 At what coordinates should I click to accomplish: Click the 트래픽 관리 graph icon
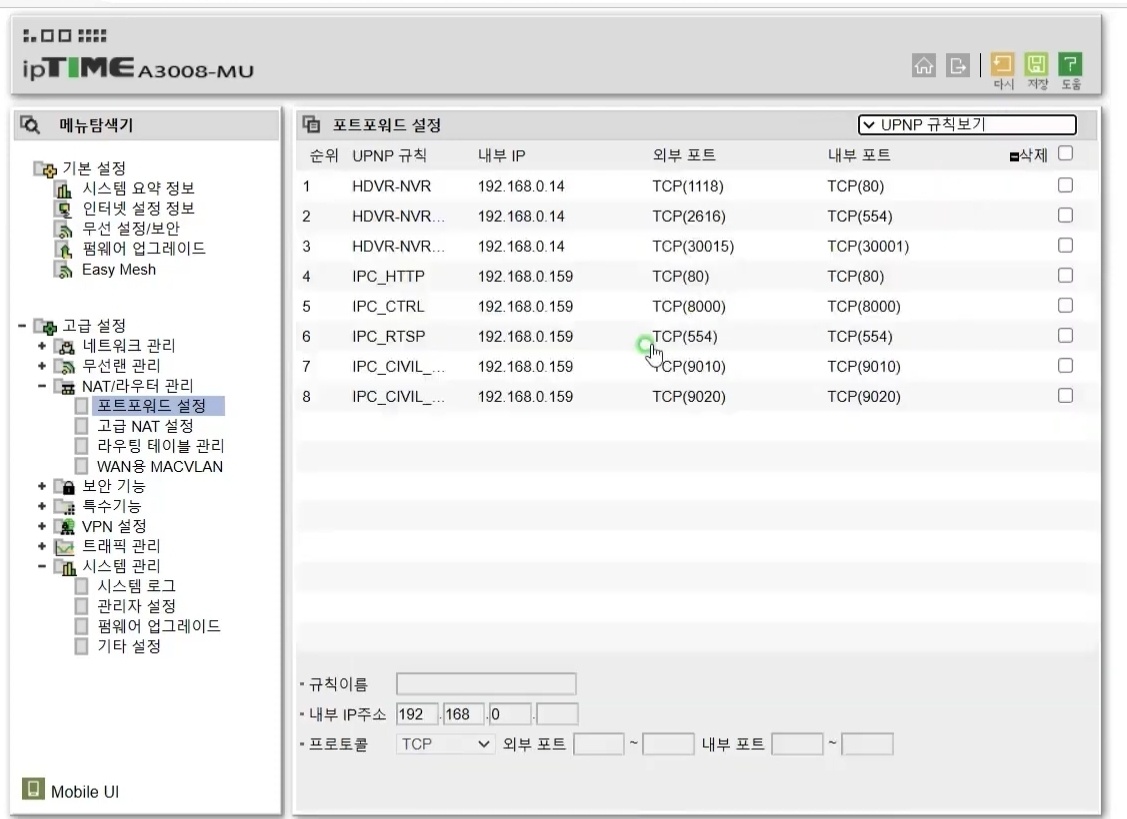tap(65, 547)
